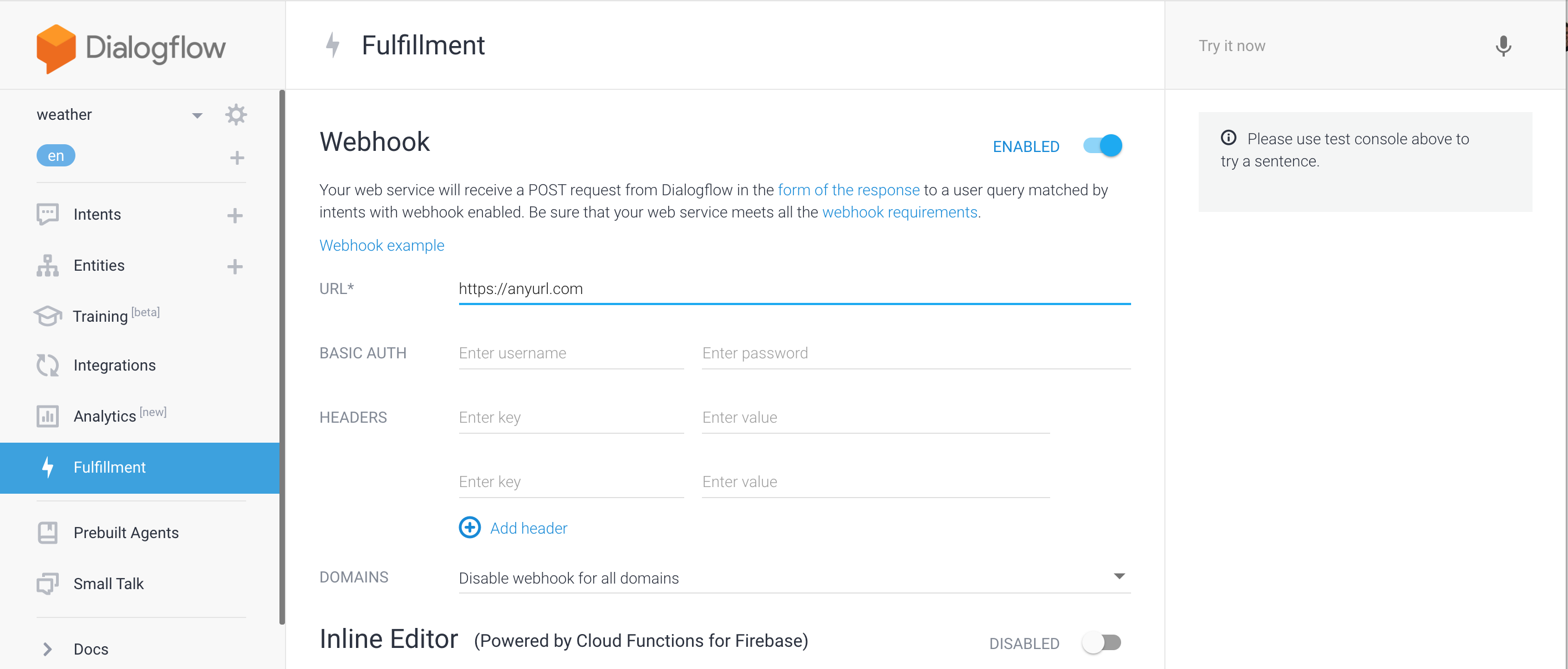Click the Integrations sidebar icon

(48, 365)
